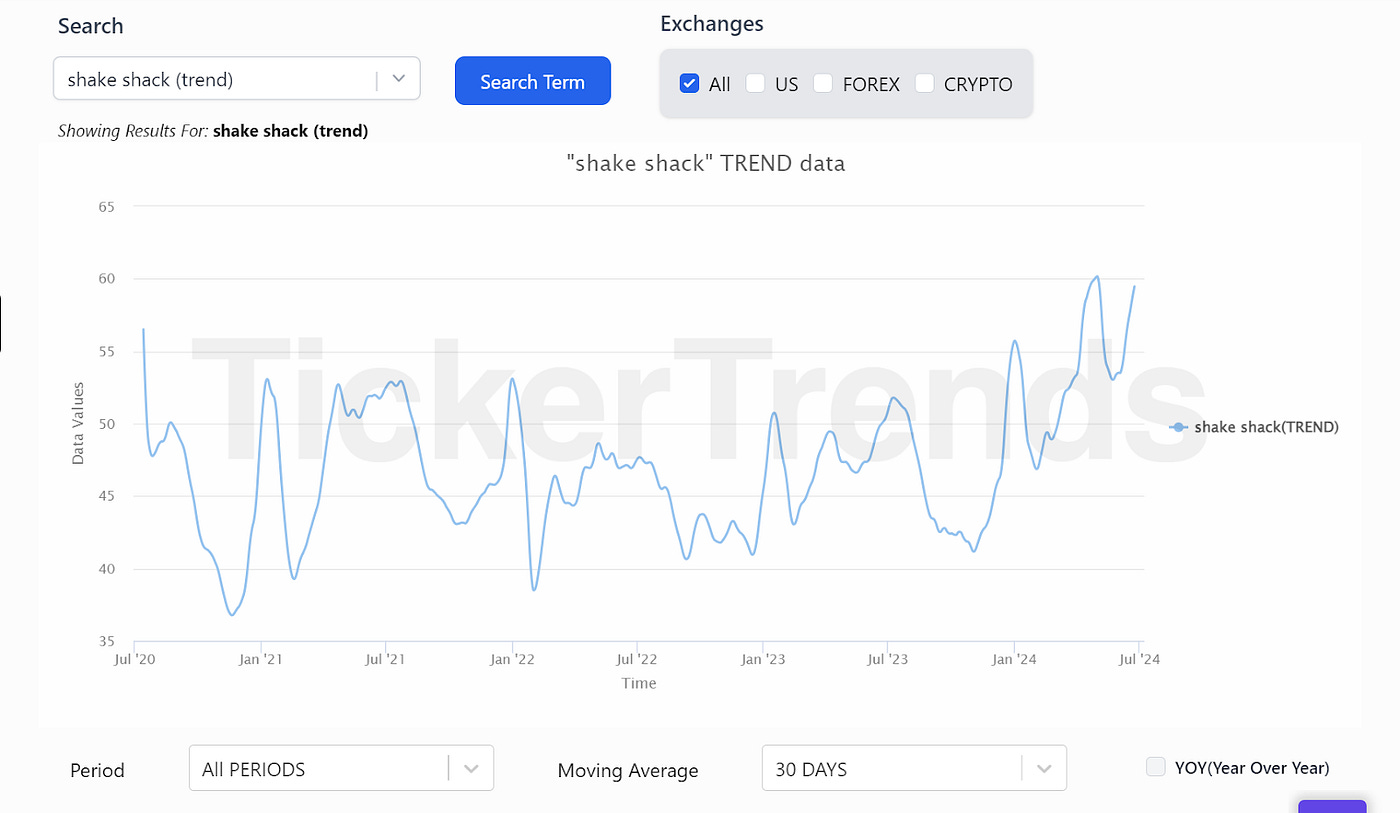Click the legend's blue series marker
This screenshot has height=813, width=1400.
coord(1179,427)
